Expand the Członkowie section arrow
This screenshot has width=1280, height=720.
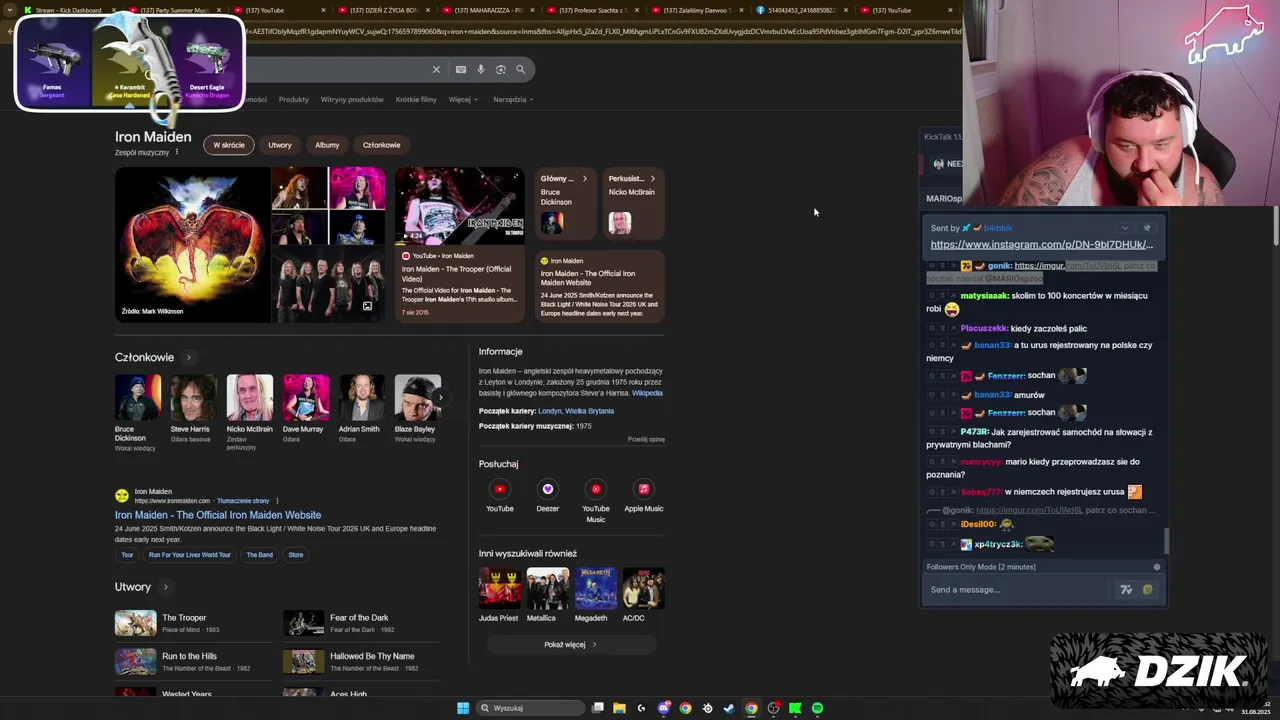188,357
